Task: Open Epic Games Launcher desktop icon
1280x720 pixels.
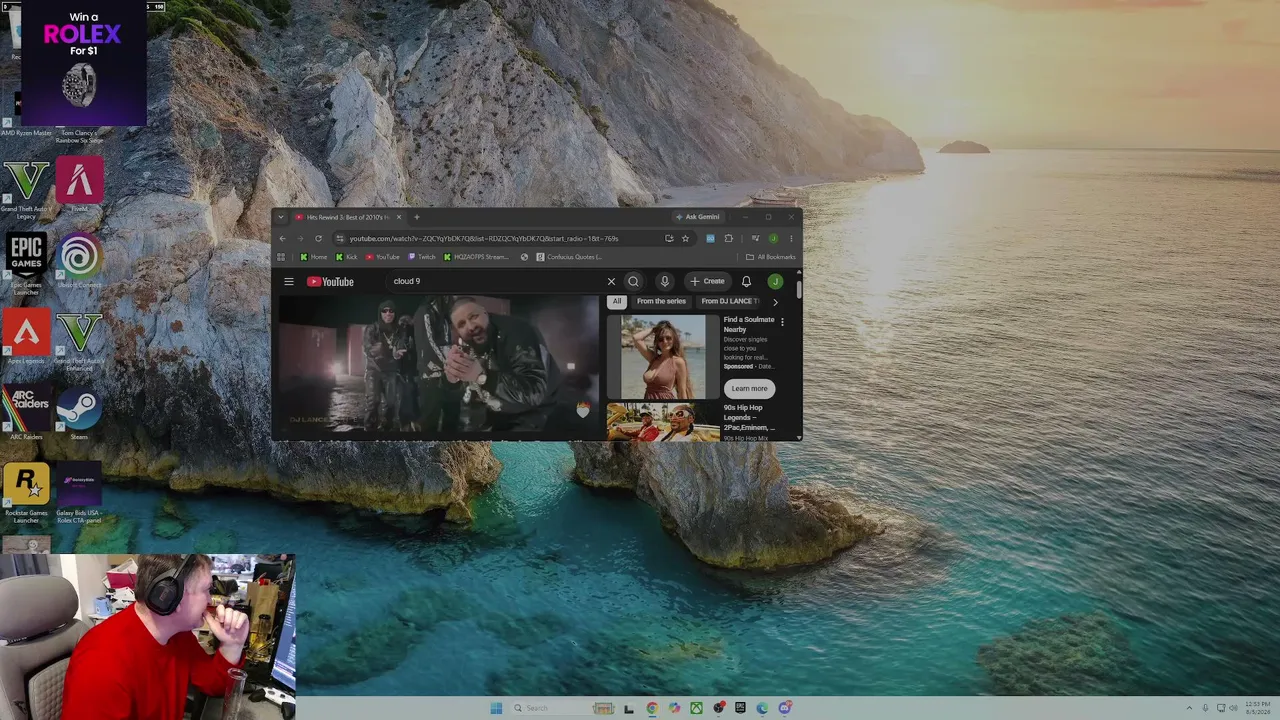Action: coord(26,262)
